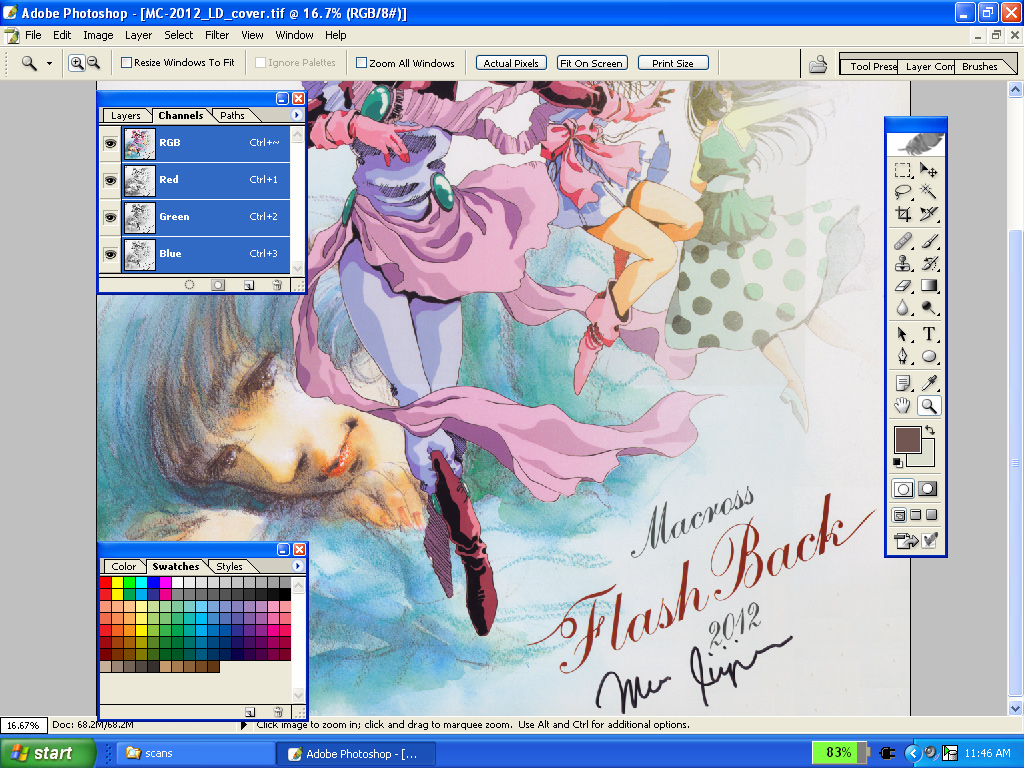The height and width of the screenshot is (768, 1025).
Task: Save selection as channel in Channels panel
Action: point(218,285)
